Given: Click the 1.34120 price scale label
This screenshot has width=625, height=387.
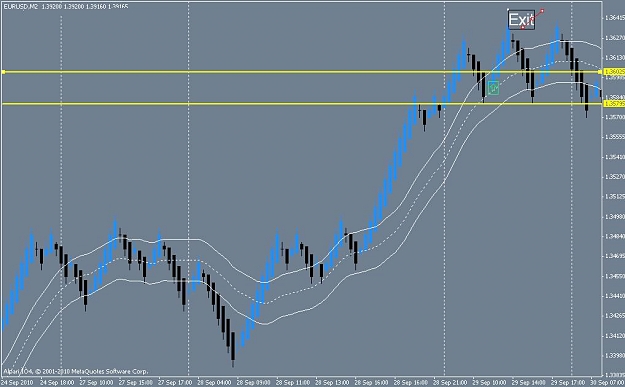Looking at the screenshot, I should click(x=615, y=336).
